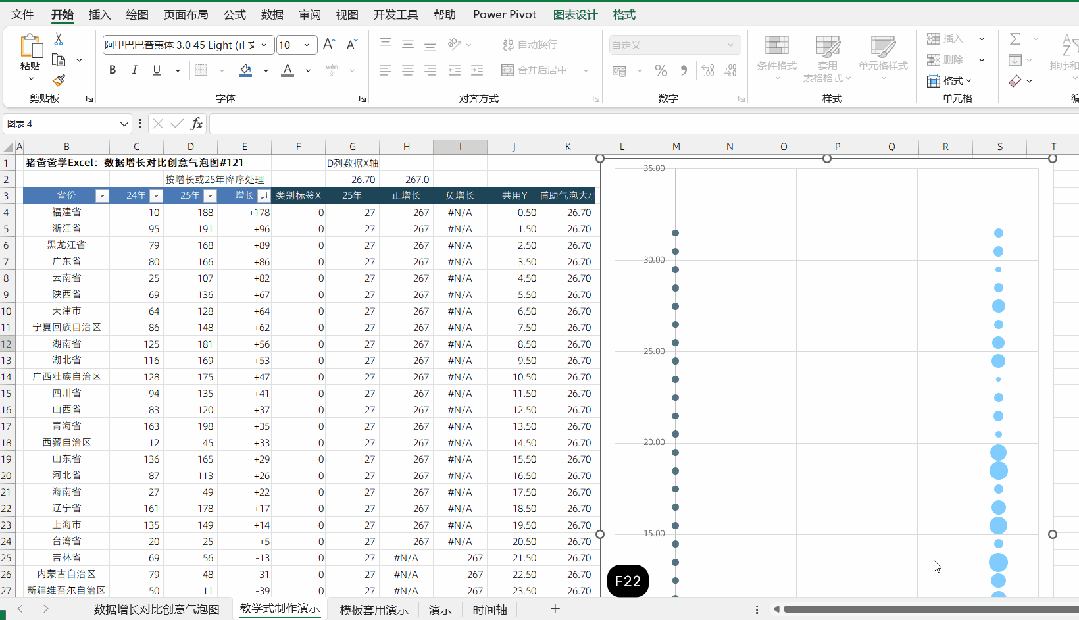
Task: Open Conditional Formatting (条件格式)
Action: 777,58
